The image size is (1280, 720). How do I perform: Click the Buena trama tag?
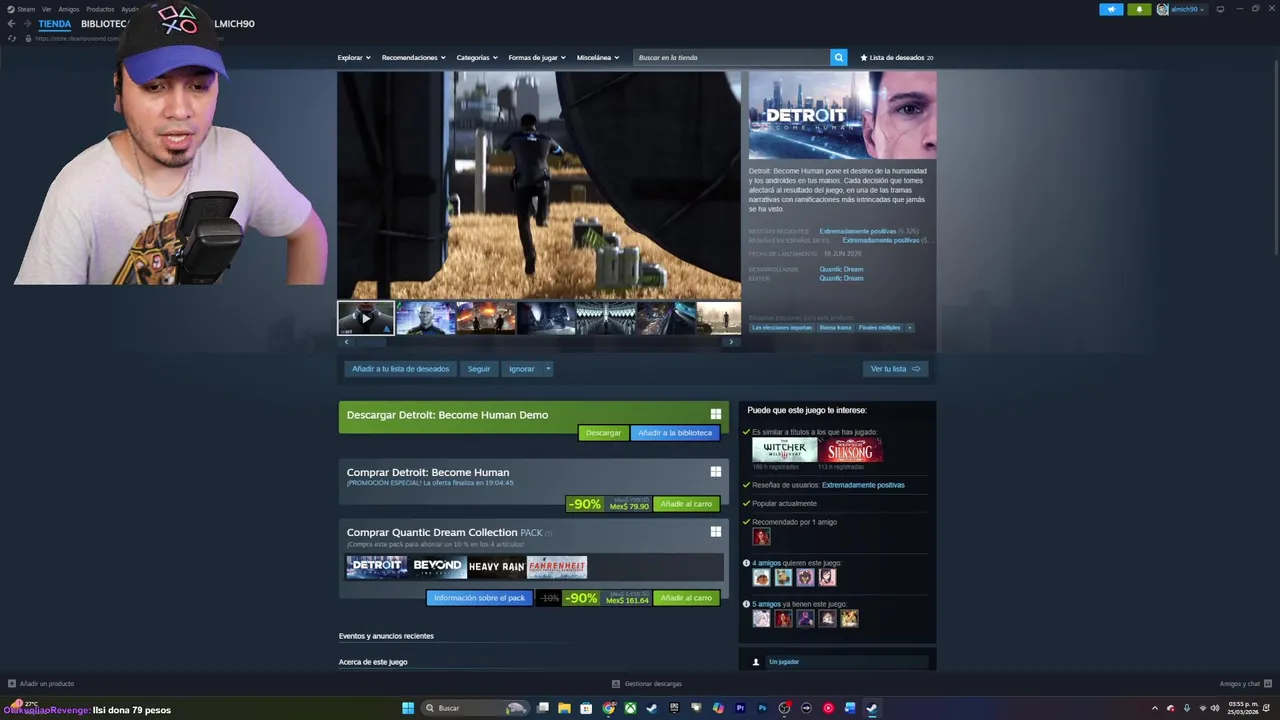(x=836, y=327)
